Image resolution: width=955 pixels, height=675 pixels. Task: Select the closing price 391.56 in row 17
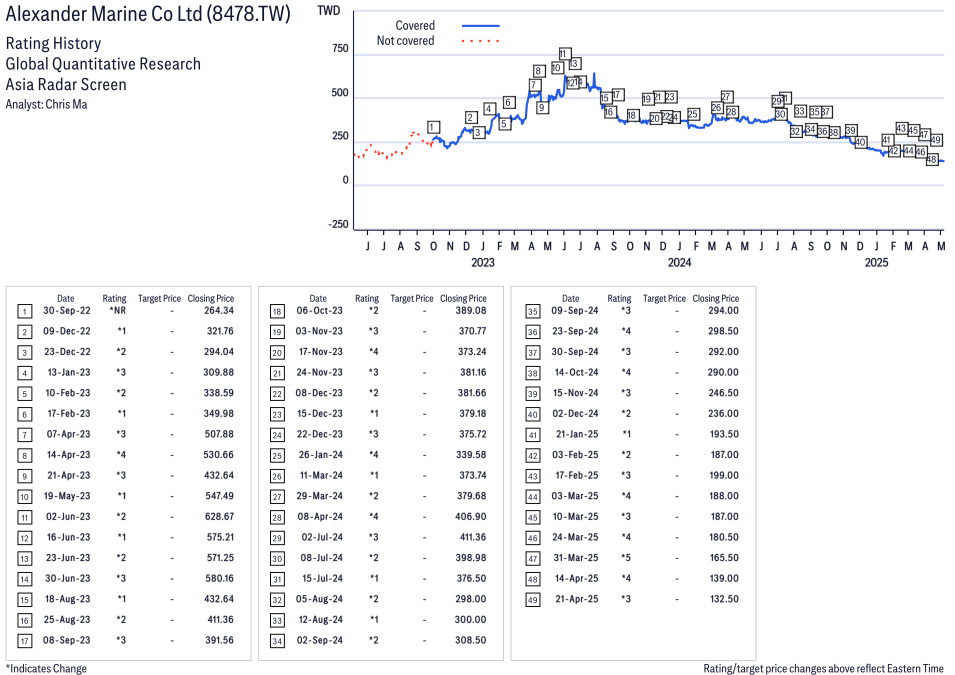219,640
